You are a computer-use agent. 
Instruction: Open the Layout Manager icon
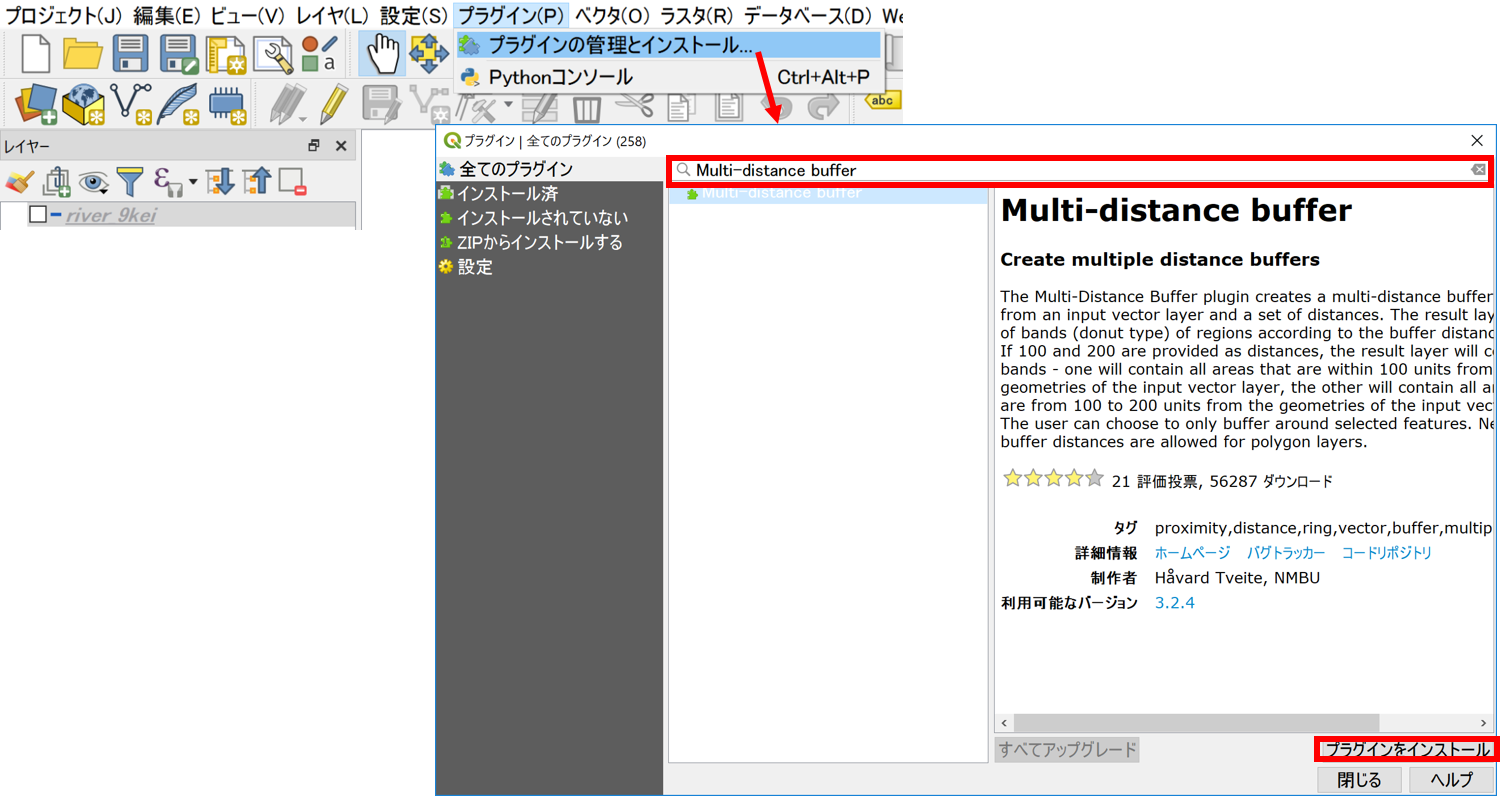(272, 54)
